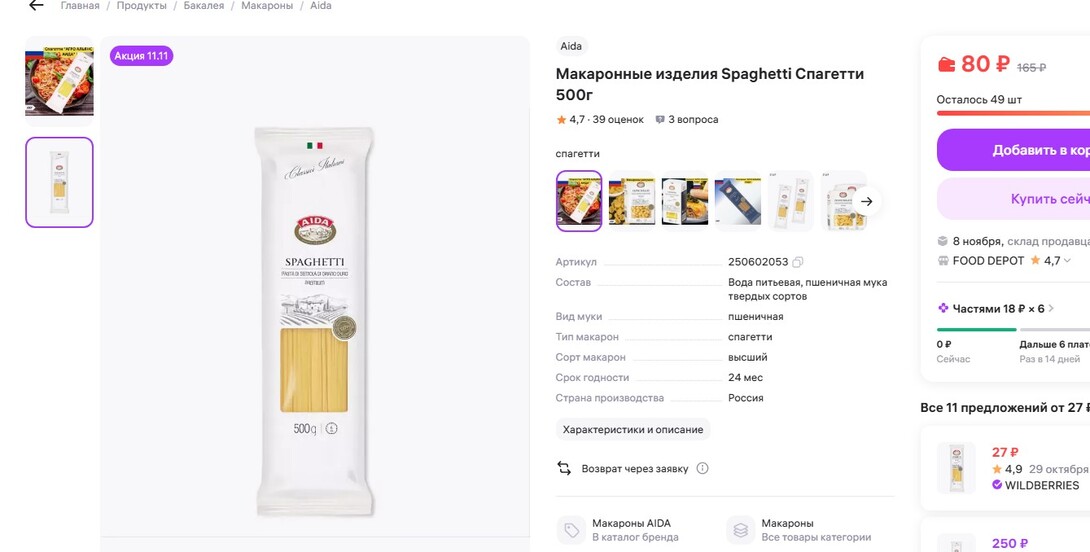
Task: Open the Макароны all-category stack icon
Action: pyautogui.click(x=741, y=530)
